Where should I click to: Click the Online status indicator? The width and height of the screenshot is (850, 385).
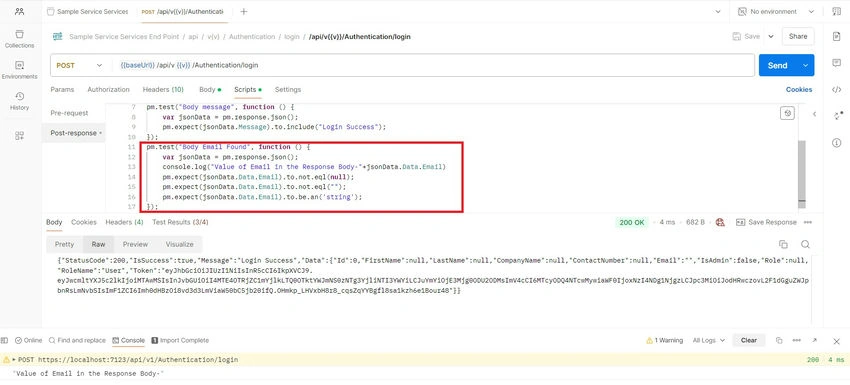(28, 341)
